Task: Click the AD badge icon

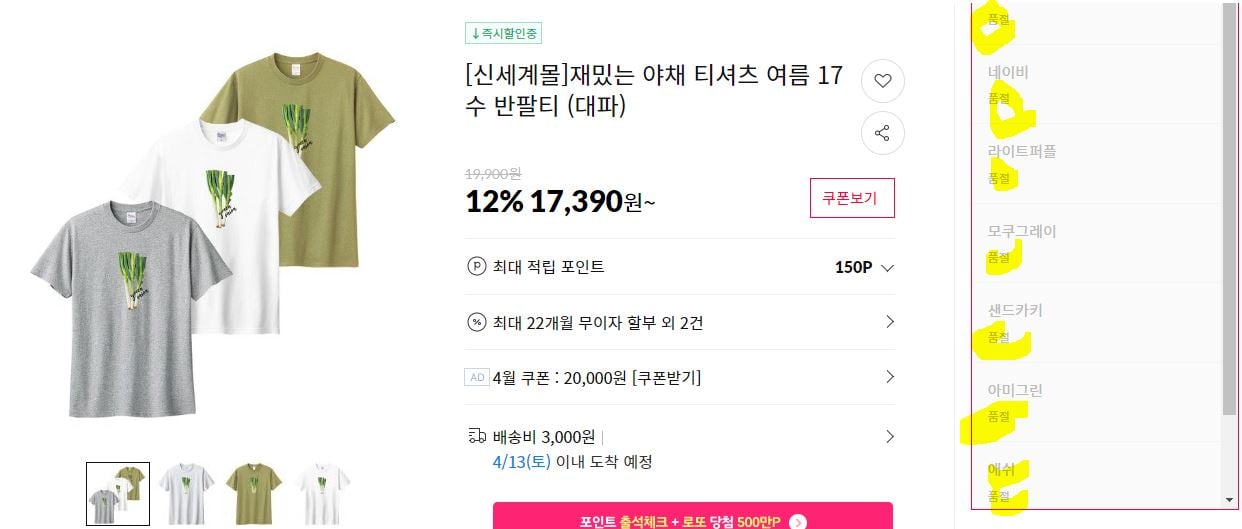Action: click(x=477, y=378)
